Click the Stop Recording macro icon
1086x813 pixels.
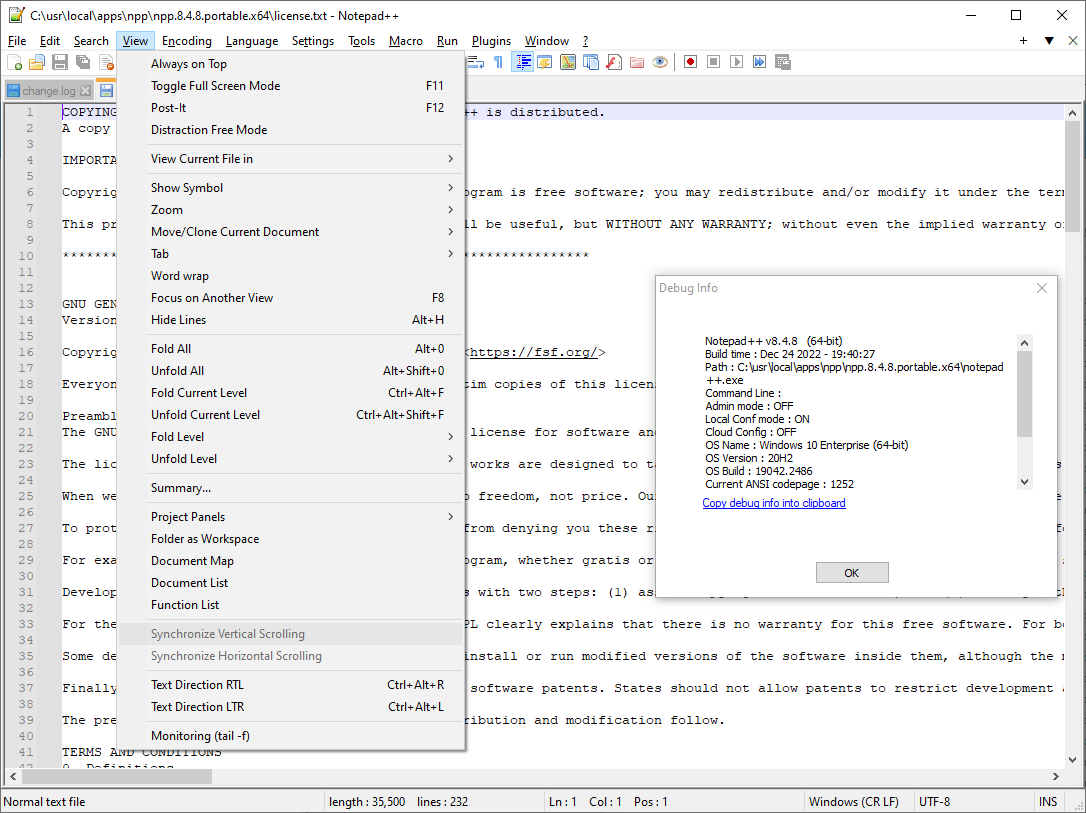coord(713,62)
